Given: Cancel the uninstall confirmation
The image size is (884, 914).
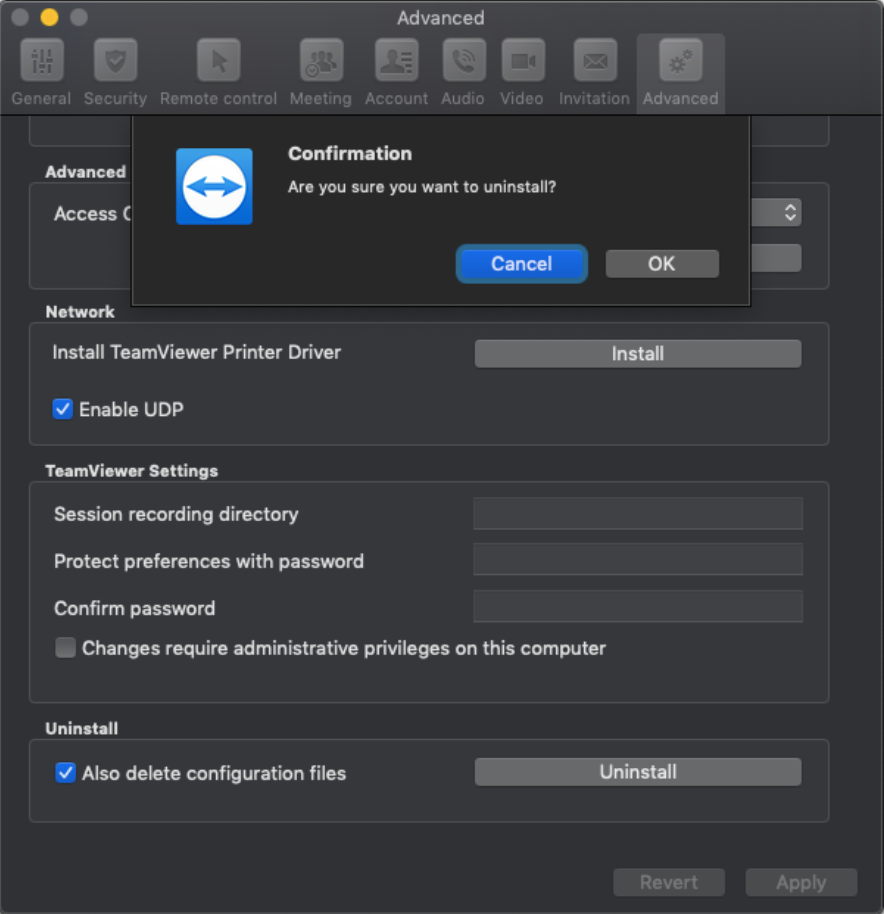Looking at the screenshot, I should point(522,264).
